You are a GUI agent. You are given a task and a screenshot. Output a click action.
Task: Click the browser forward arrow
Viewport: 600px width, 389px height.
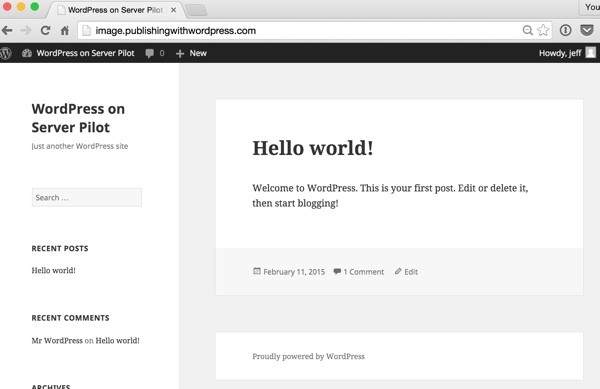[x=26, y=30]
